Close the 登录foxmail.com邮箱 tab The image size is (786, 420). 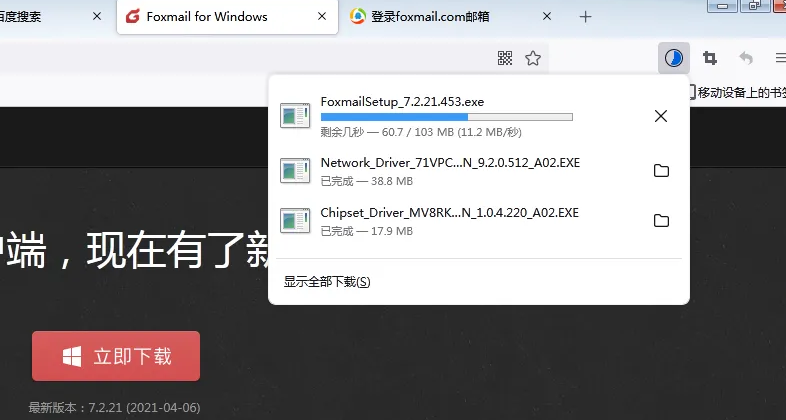547,17
